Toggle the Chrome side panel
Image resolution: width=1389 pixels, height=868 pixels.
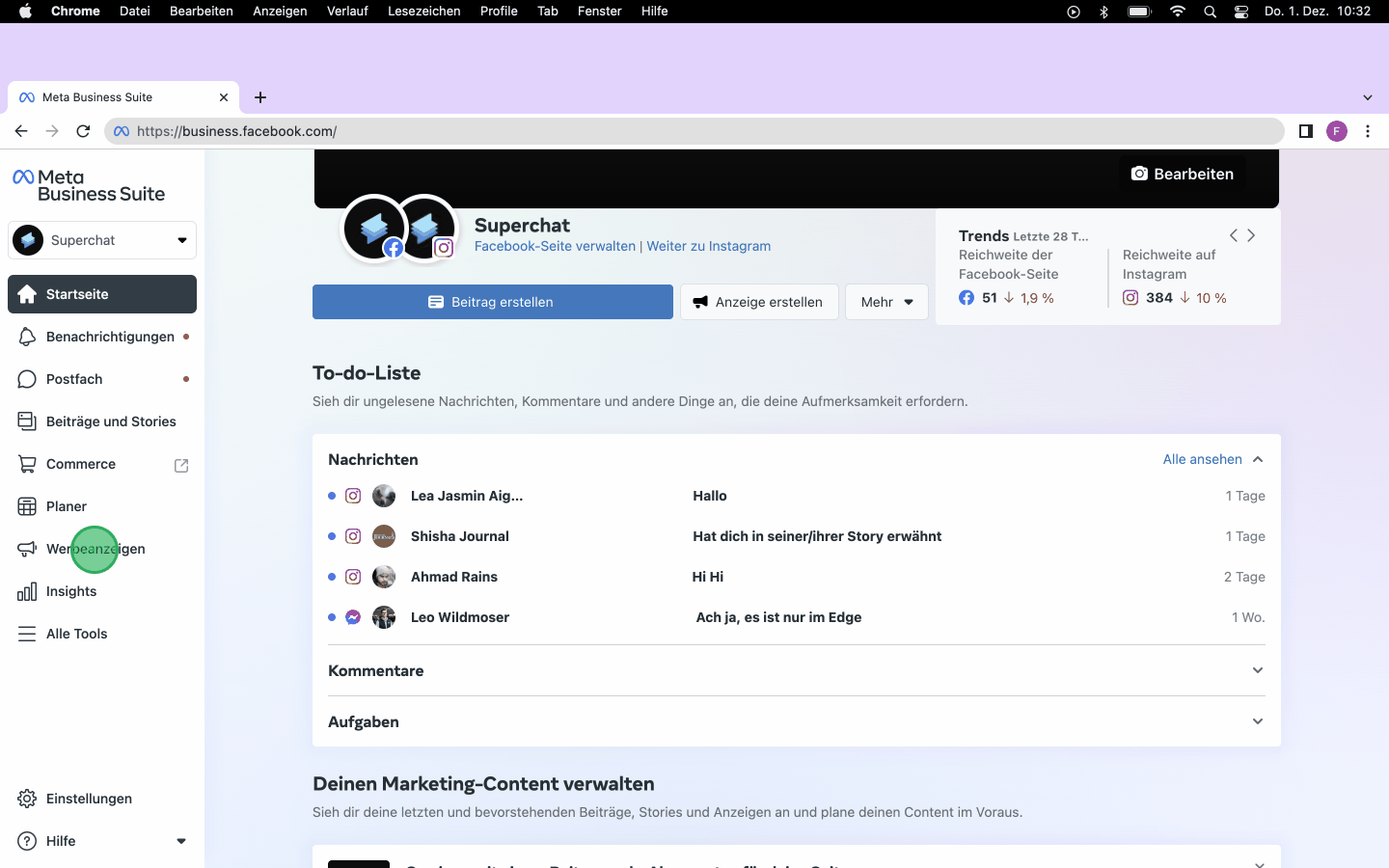point(1305,131)
